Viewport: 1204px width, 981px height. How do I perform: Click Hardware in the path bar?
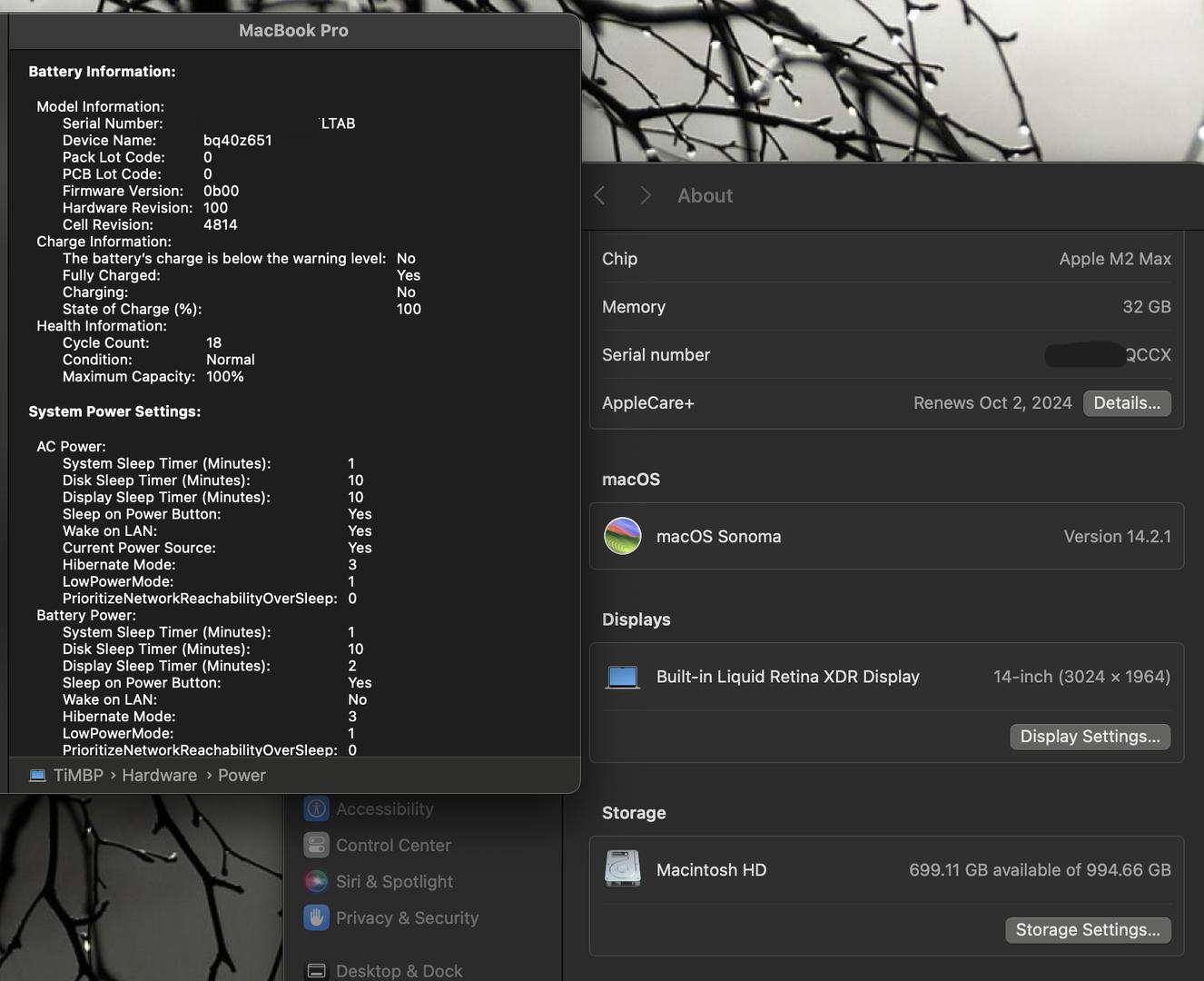point(159,775)
